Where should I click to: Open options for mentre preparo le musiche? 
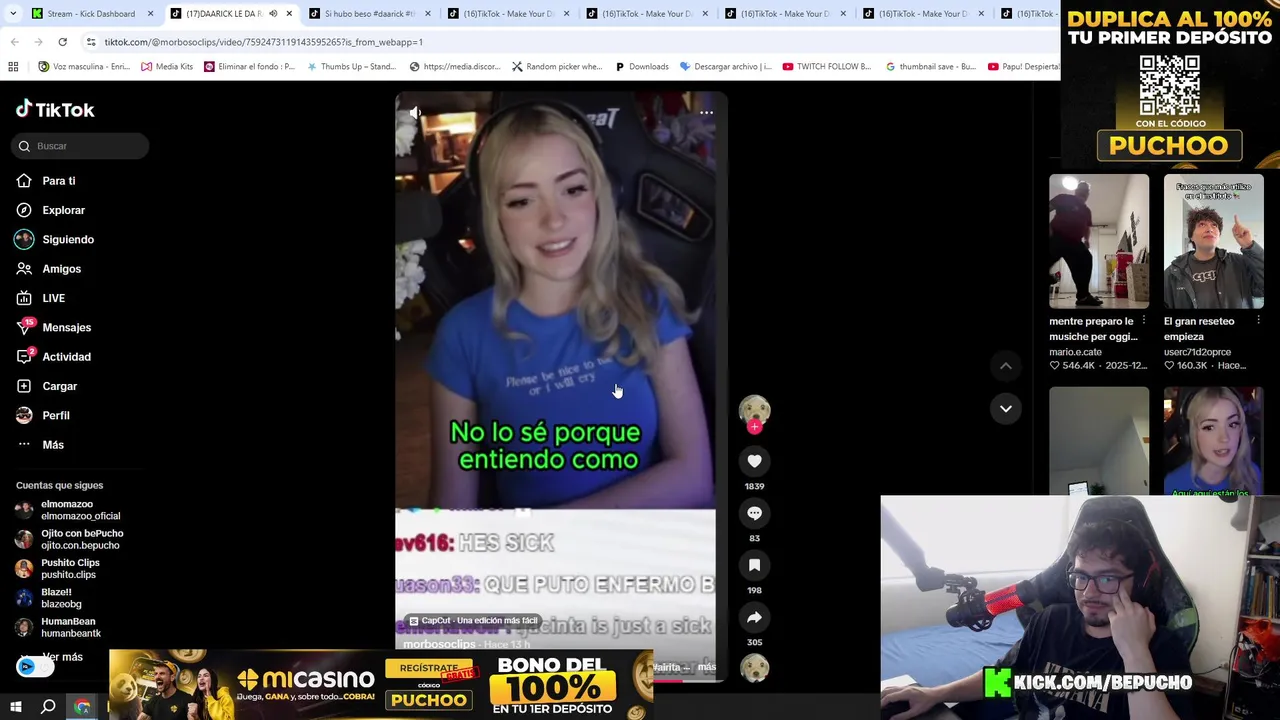tap(1144, 321)
